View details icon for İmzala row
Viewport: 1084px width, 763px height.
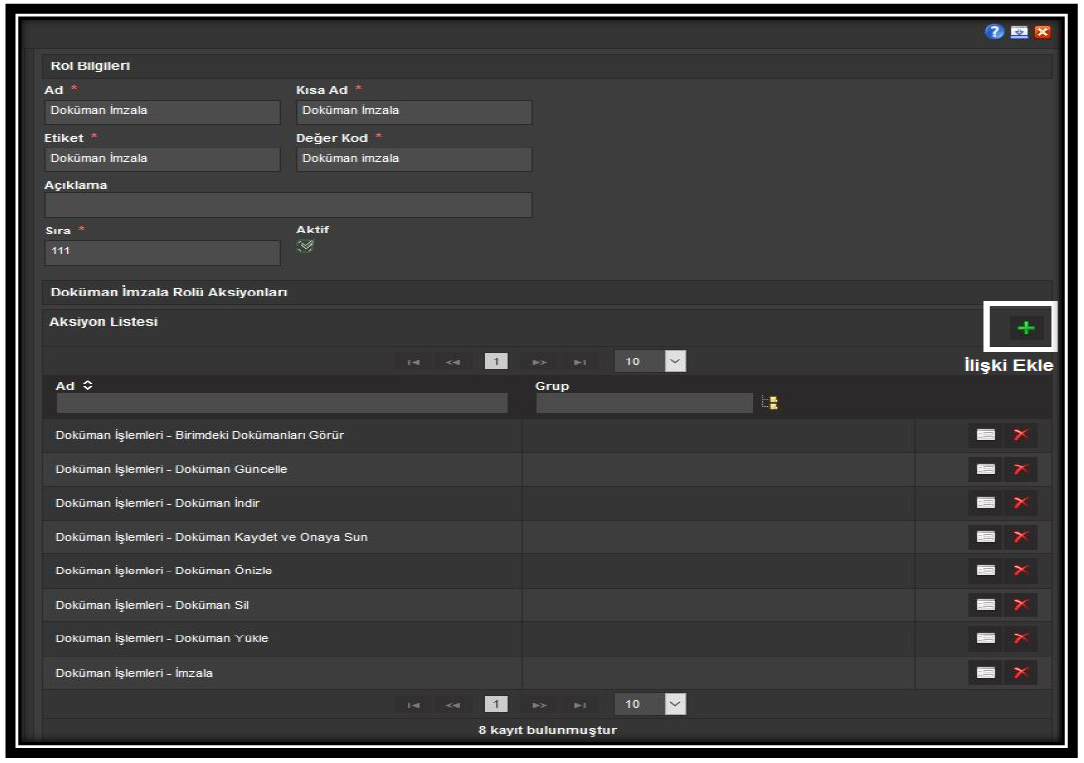point(986,673)
